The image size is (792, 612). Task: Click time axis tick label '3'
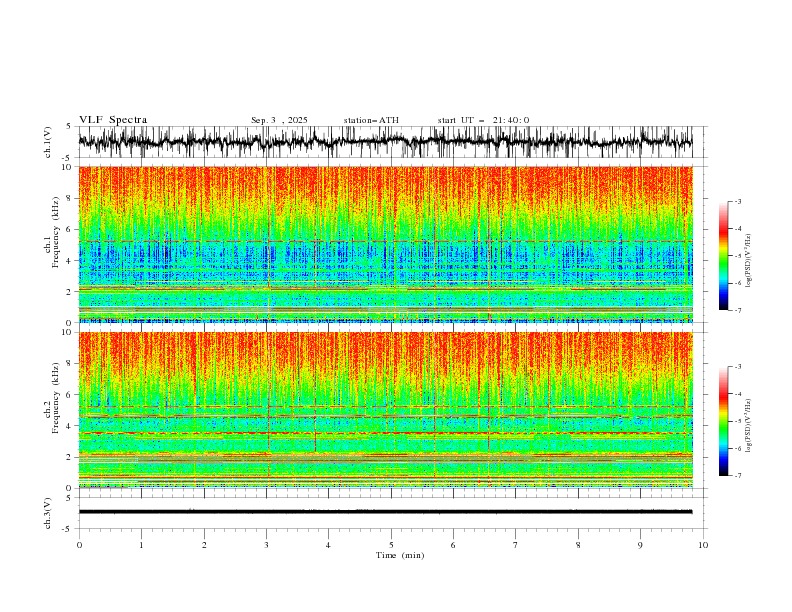click(x=266, y=545)
